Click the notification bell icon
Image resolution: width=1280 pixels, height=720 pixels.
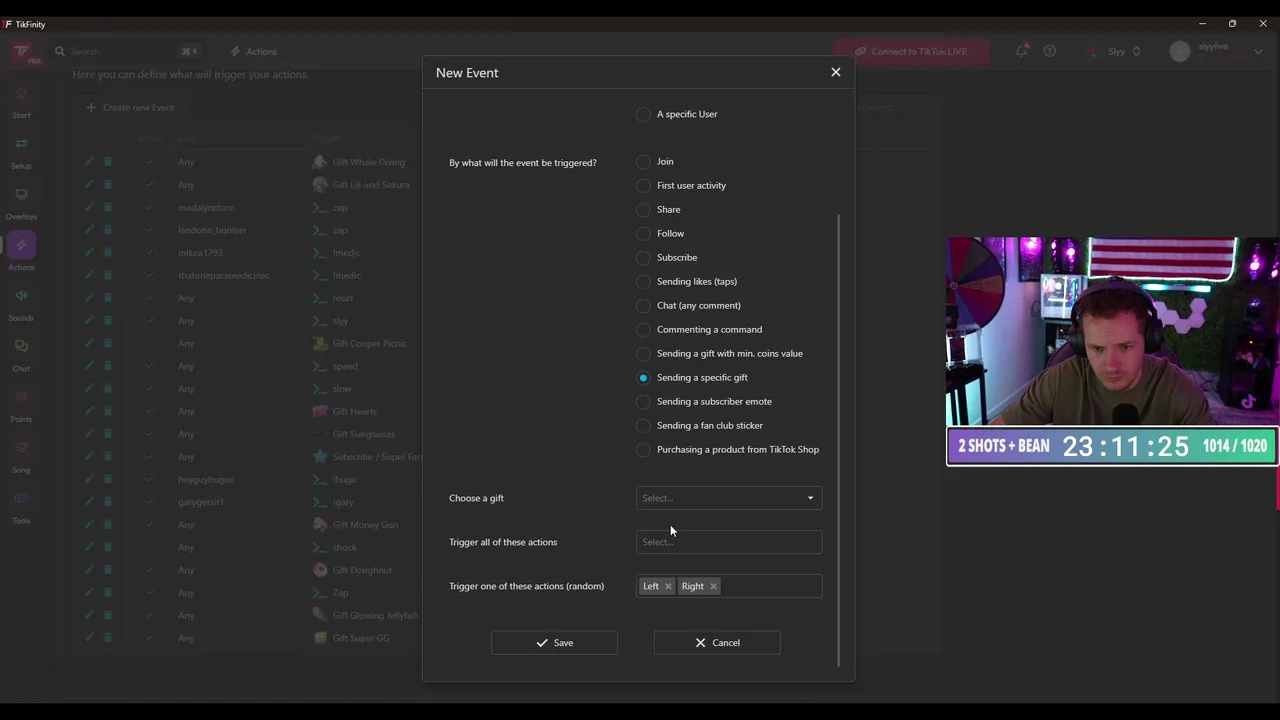coord(1021,51)
